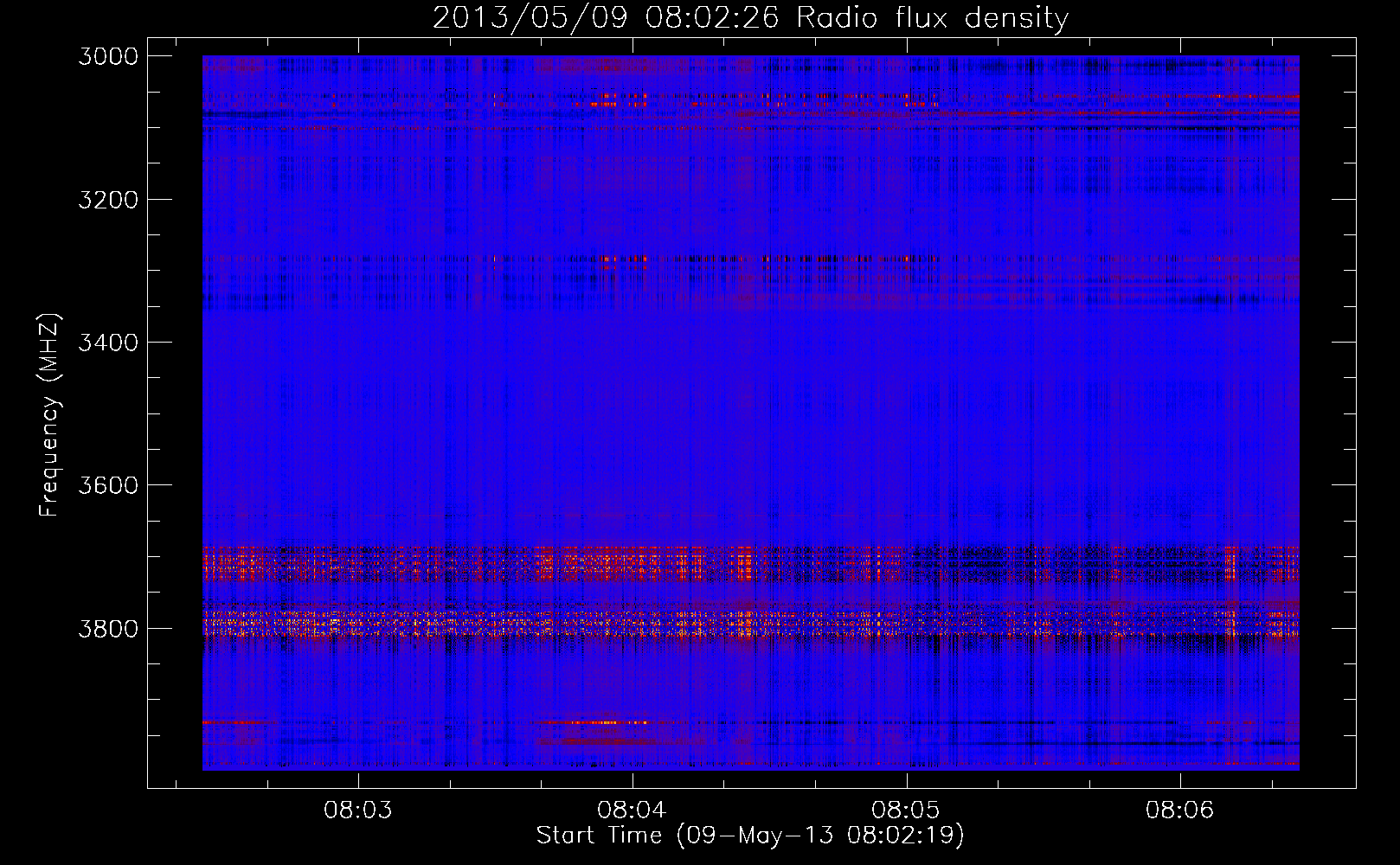Click the "Start Time (09-May-13 08:02:19)" label
Image resolution: width=1400 pixels, height=865 pixels.
point(750,836)
